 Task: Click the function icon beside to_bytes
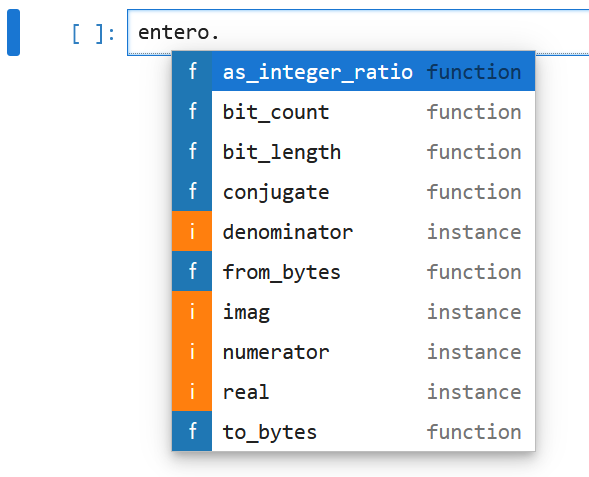(192, 431)
